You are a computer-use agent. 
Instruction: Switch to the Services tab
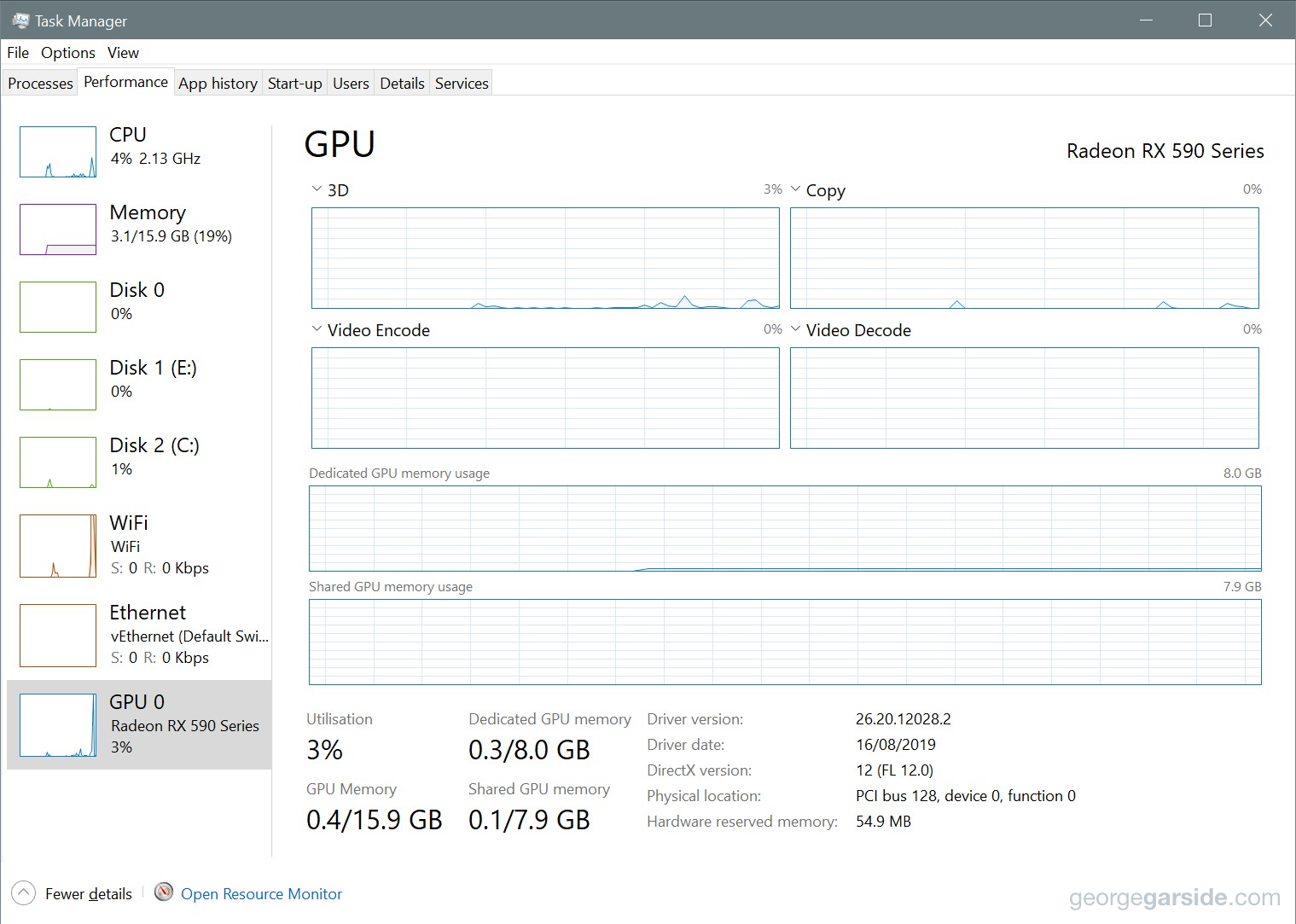pos(462,84)
